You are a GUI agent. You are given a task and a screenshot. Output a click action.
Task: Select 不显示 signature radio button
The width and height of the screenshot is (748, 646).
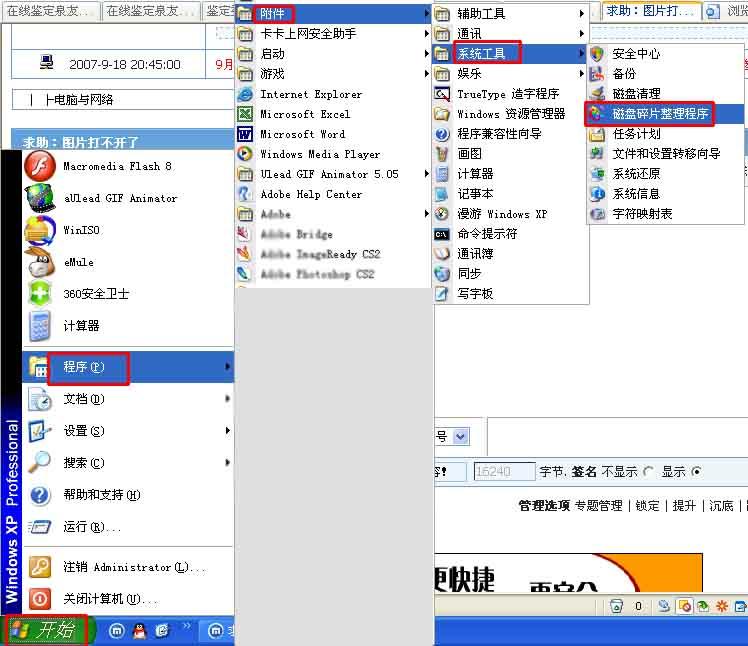(647, 472)
